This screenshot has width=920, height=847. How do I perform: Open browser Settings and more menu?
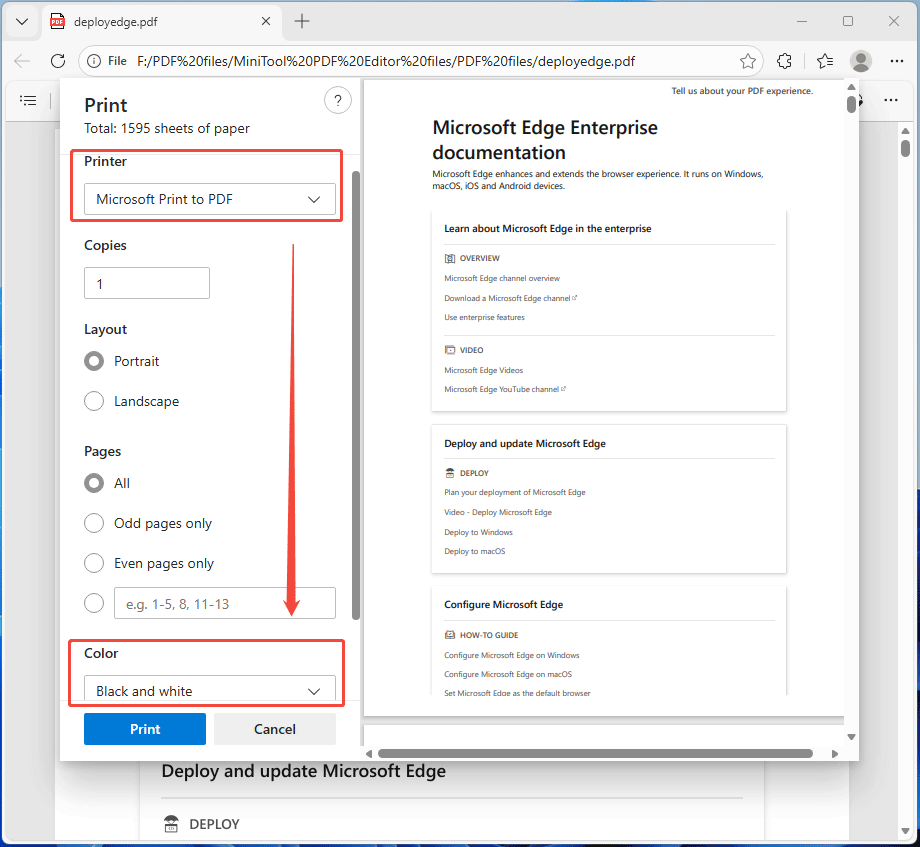point(897,61)
